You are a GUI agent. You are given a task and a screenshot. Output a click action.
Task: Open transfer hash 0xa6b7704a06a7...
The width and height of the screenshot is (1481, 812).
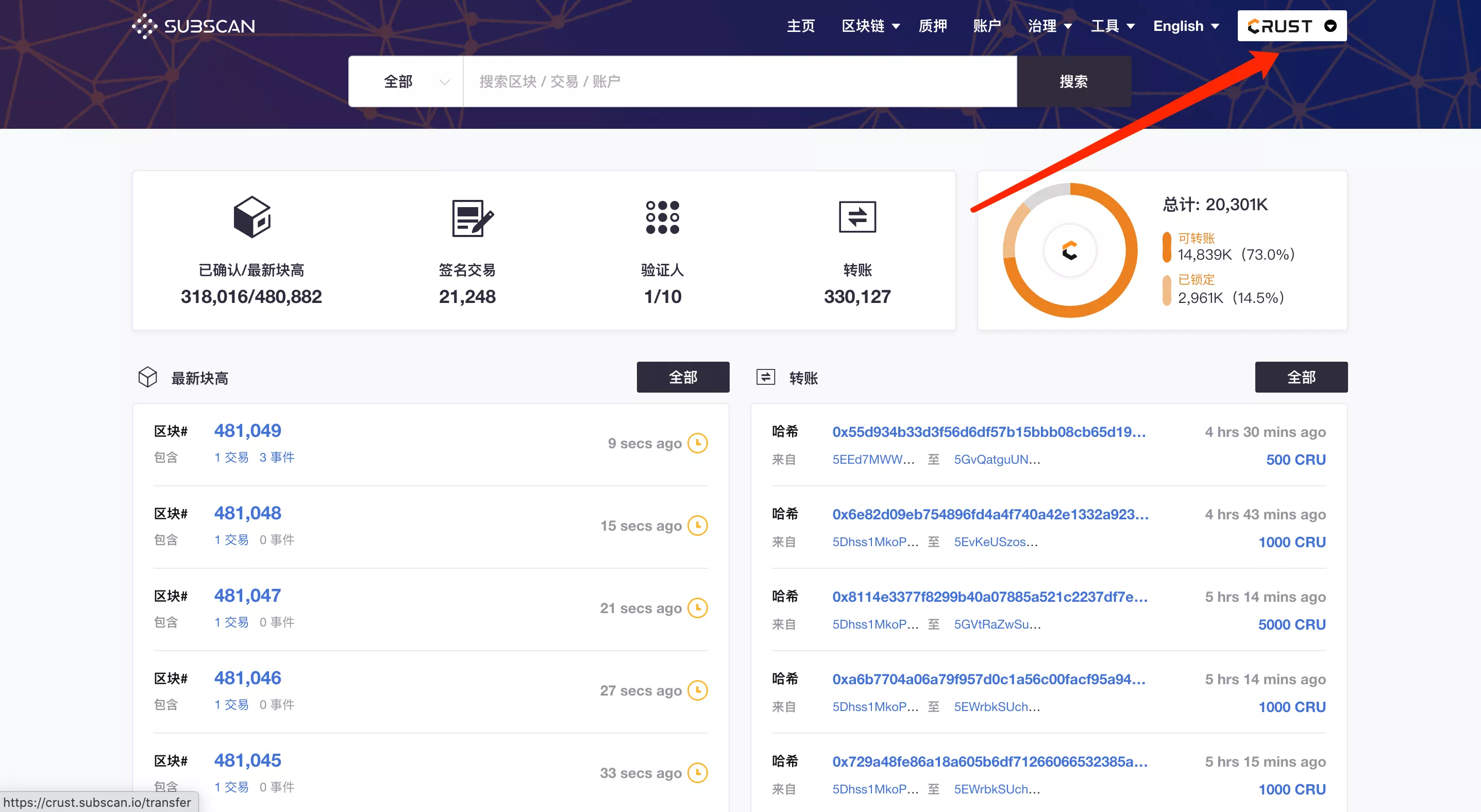click(x=989, y=679)
